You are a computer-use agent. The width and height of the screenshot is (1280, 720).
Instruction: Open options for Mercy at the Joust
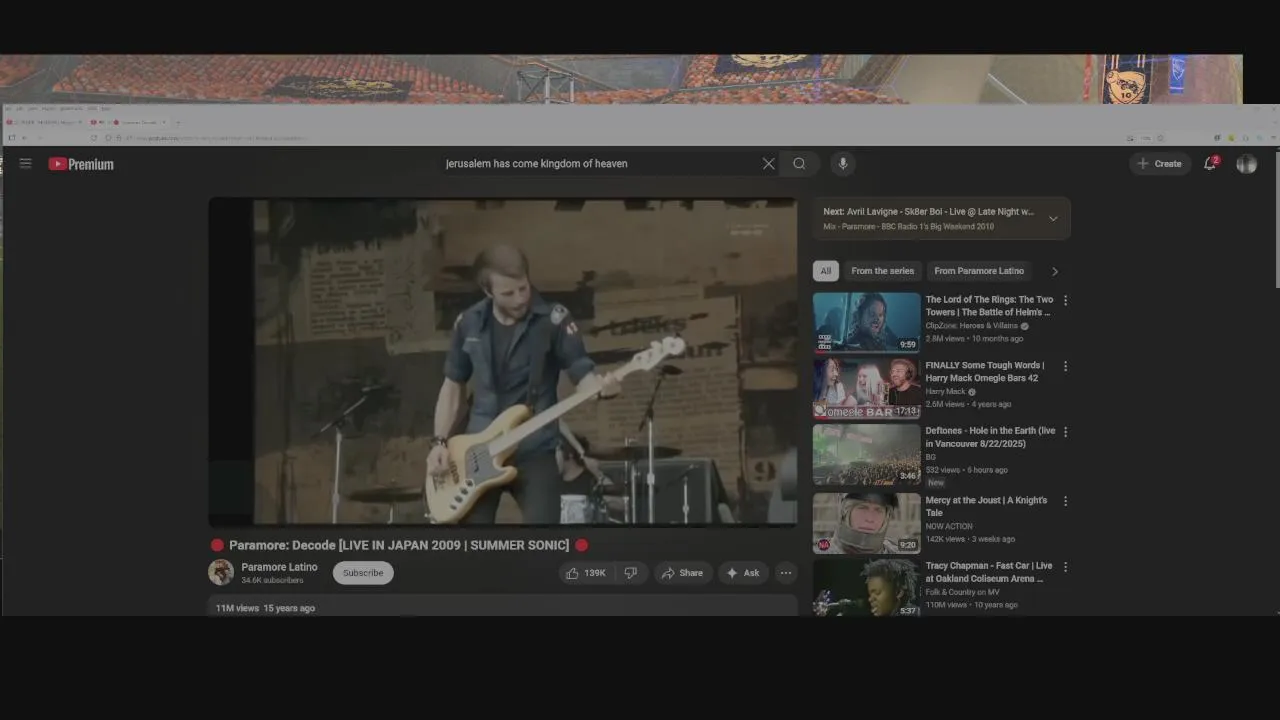tap(1065, 501)
